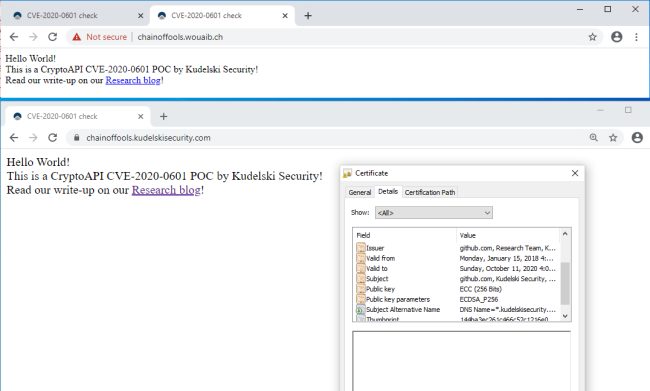Expand the Show <All> dropdown

(x=434, y=213)
